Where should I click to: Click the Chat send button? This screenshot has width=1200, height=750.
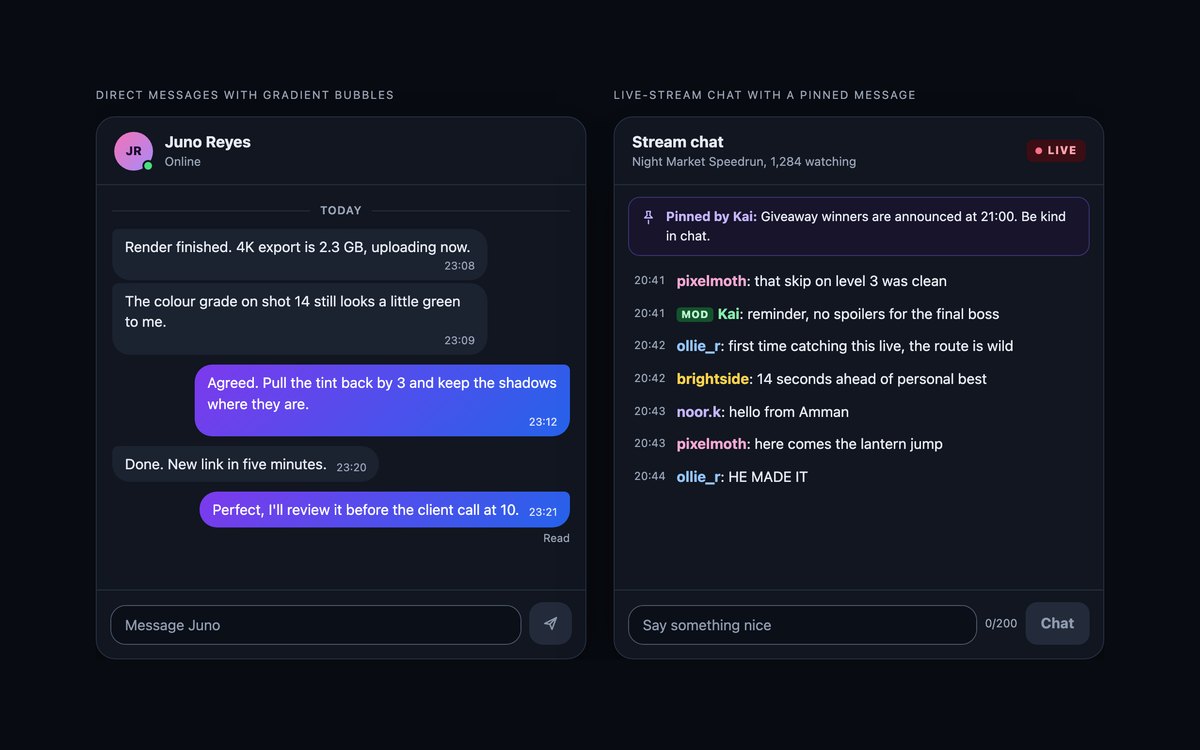coord(1057,623)
